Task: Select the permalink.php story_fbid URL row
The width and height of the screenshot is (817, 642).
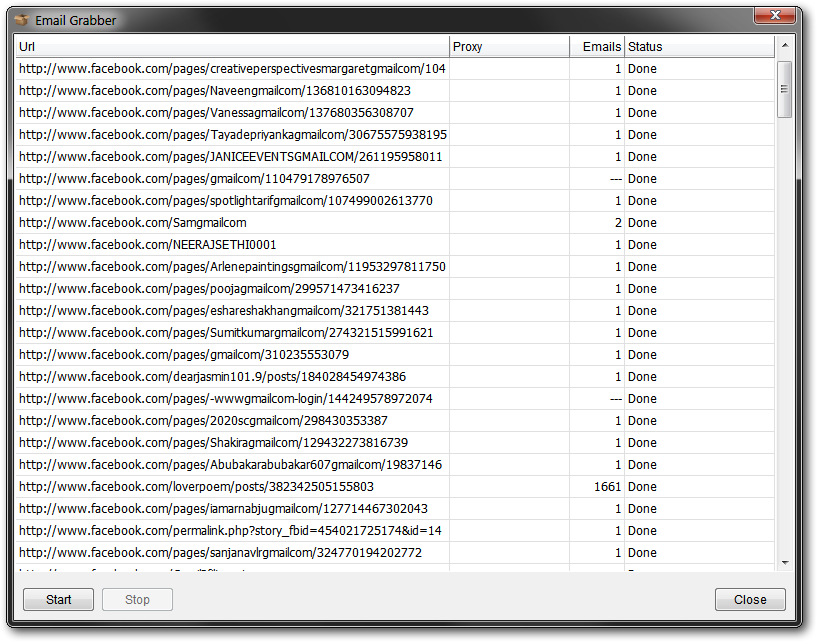Action: coord(395,530)
